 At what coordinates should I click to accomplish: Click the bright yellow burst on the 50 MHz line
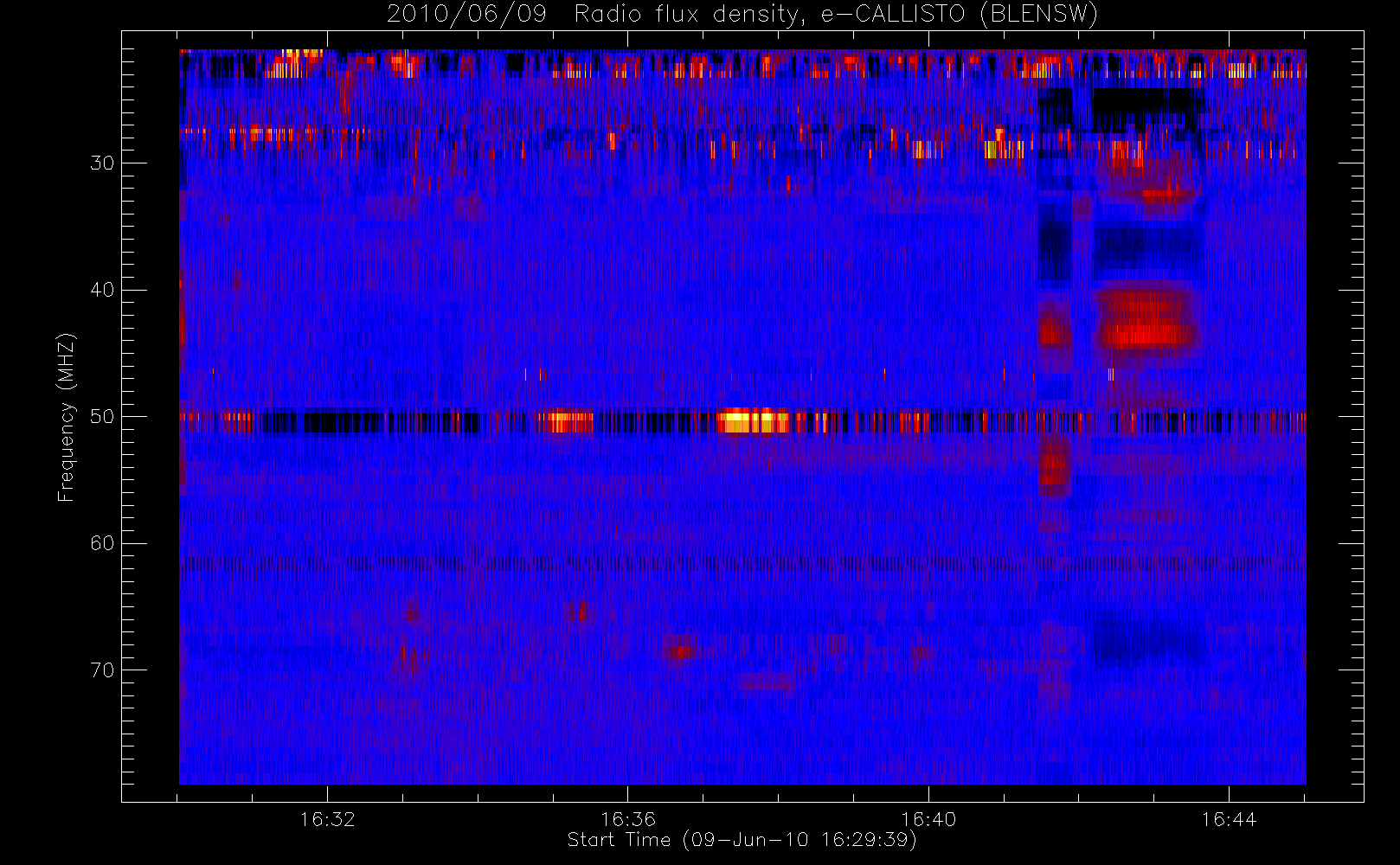754,421
